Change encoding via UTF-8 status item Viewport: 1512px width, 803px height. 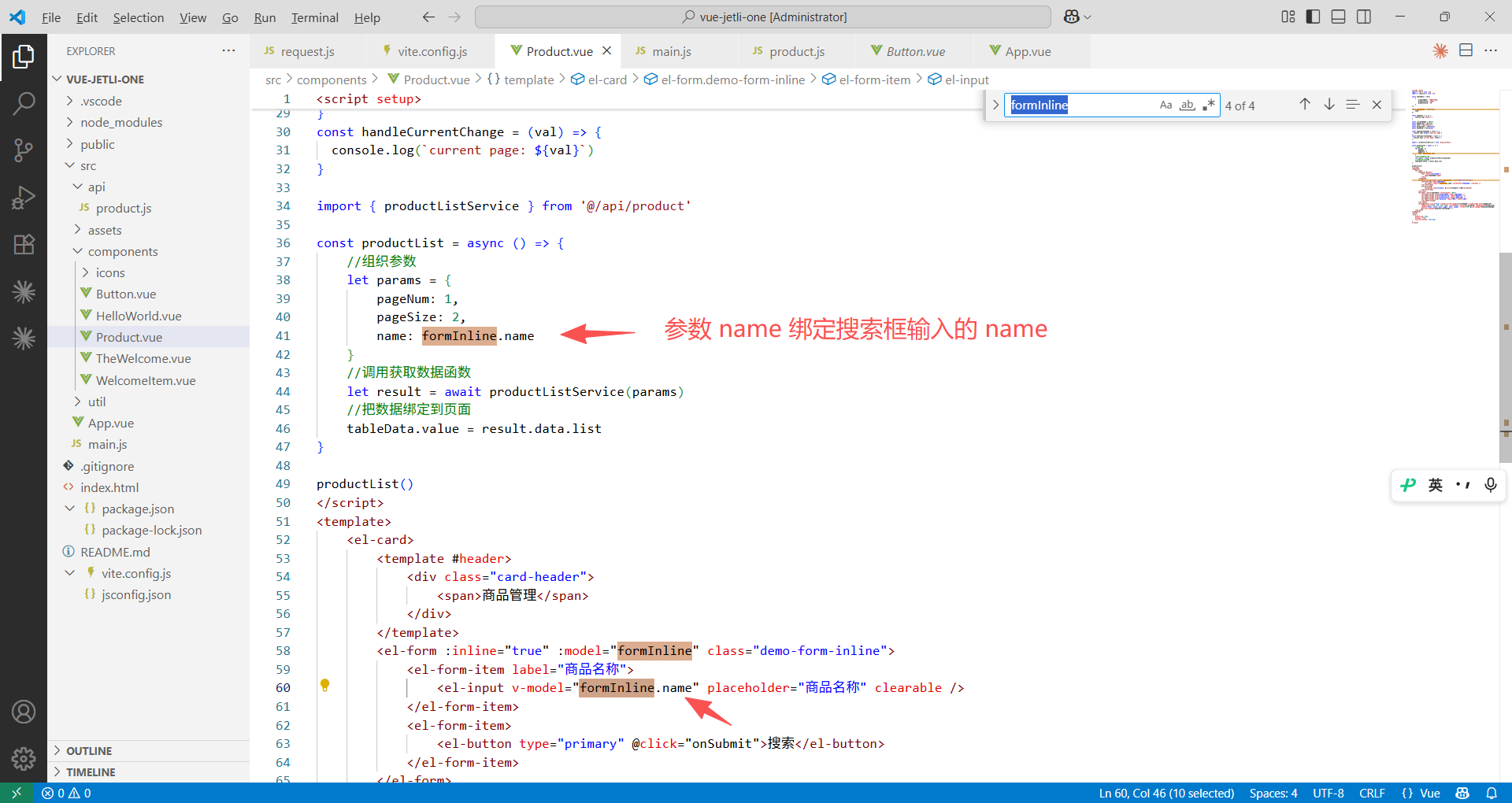[x=1328, y=793]
